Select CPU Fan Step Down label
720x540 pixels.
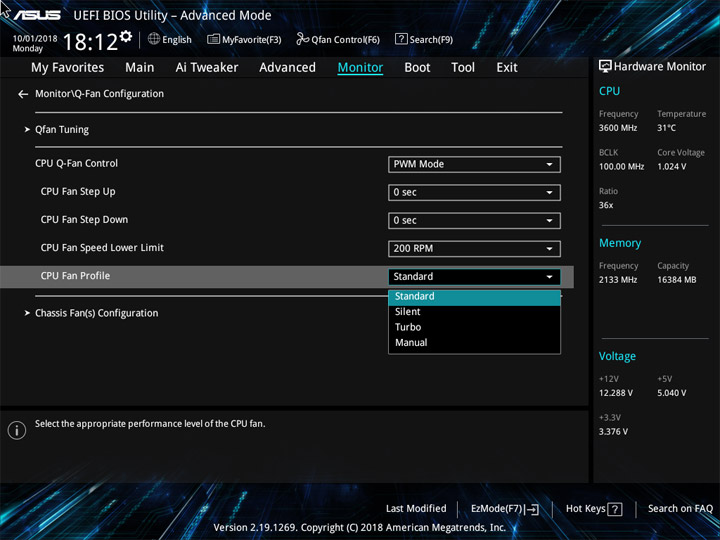(84, 220)
